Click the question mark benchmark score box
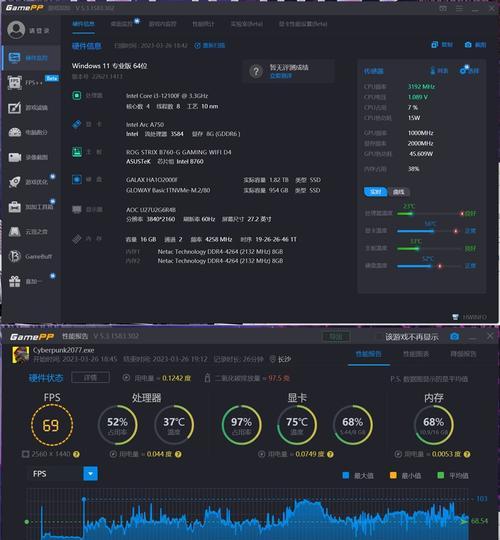The image size is (500, 540). pos(288,71)
